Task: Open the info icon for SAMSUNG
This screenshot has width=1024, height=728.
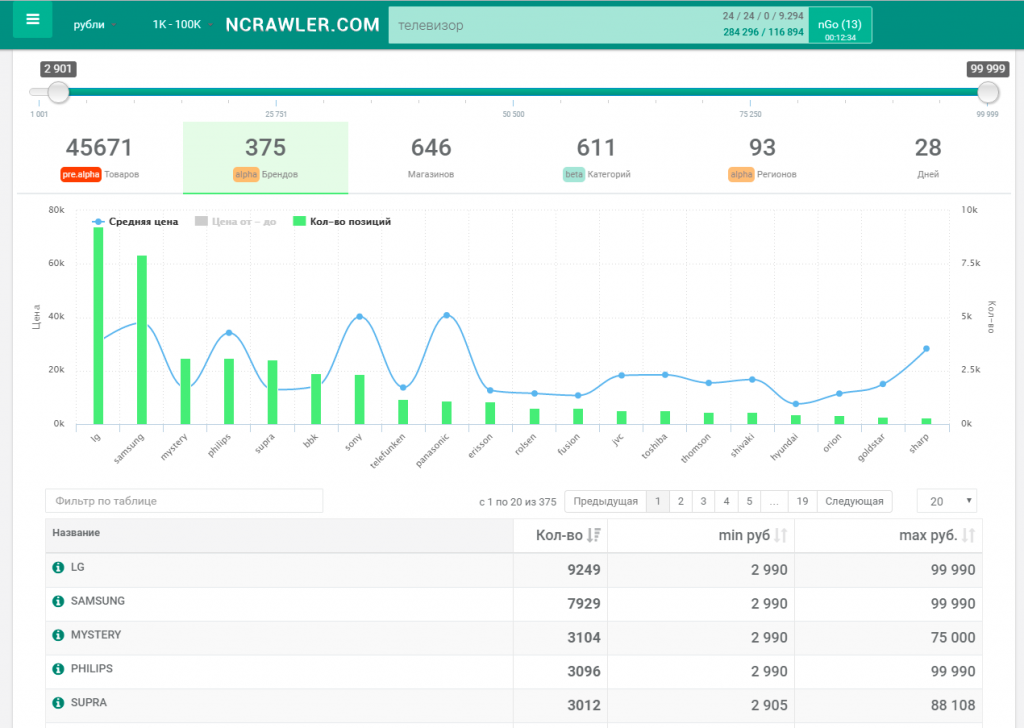Action: tap(58, 601)
